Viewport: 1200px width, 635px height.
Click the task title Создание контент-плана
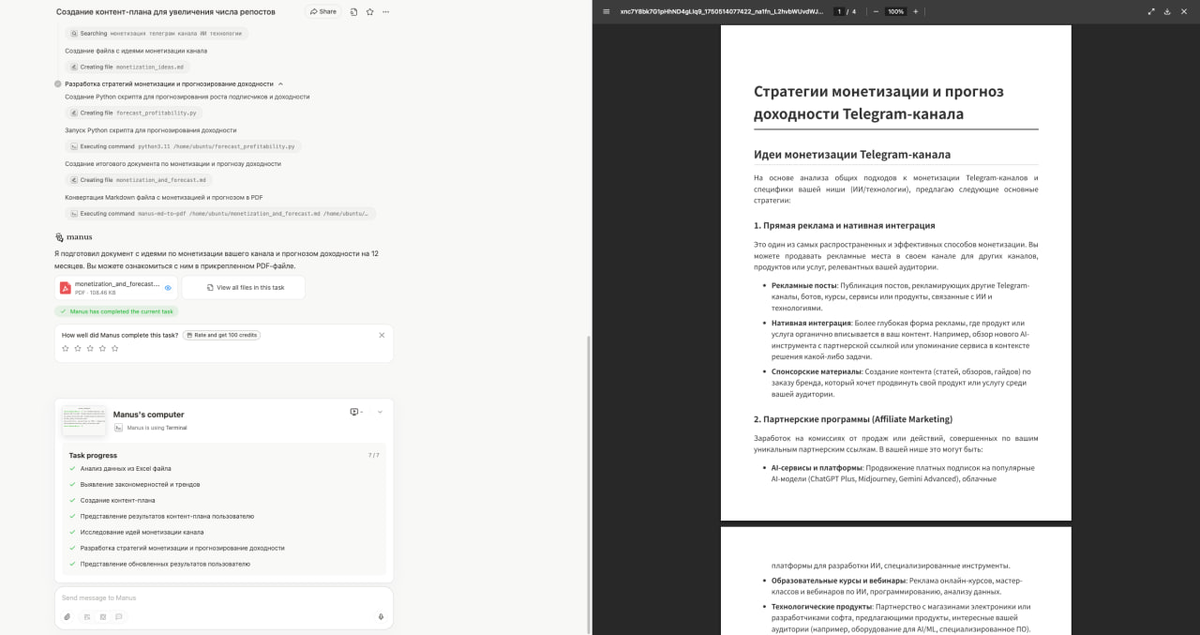[x=166, y=12]
